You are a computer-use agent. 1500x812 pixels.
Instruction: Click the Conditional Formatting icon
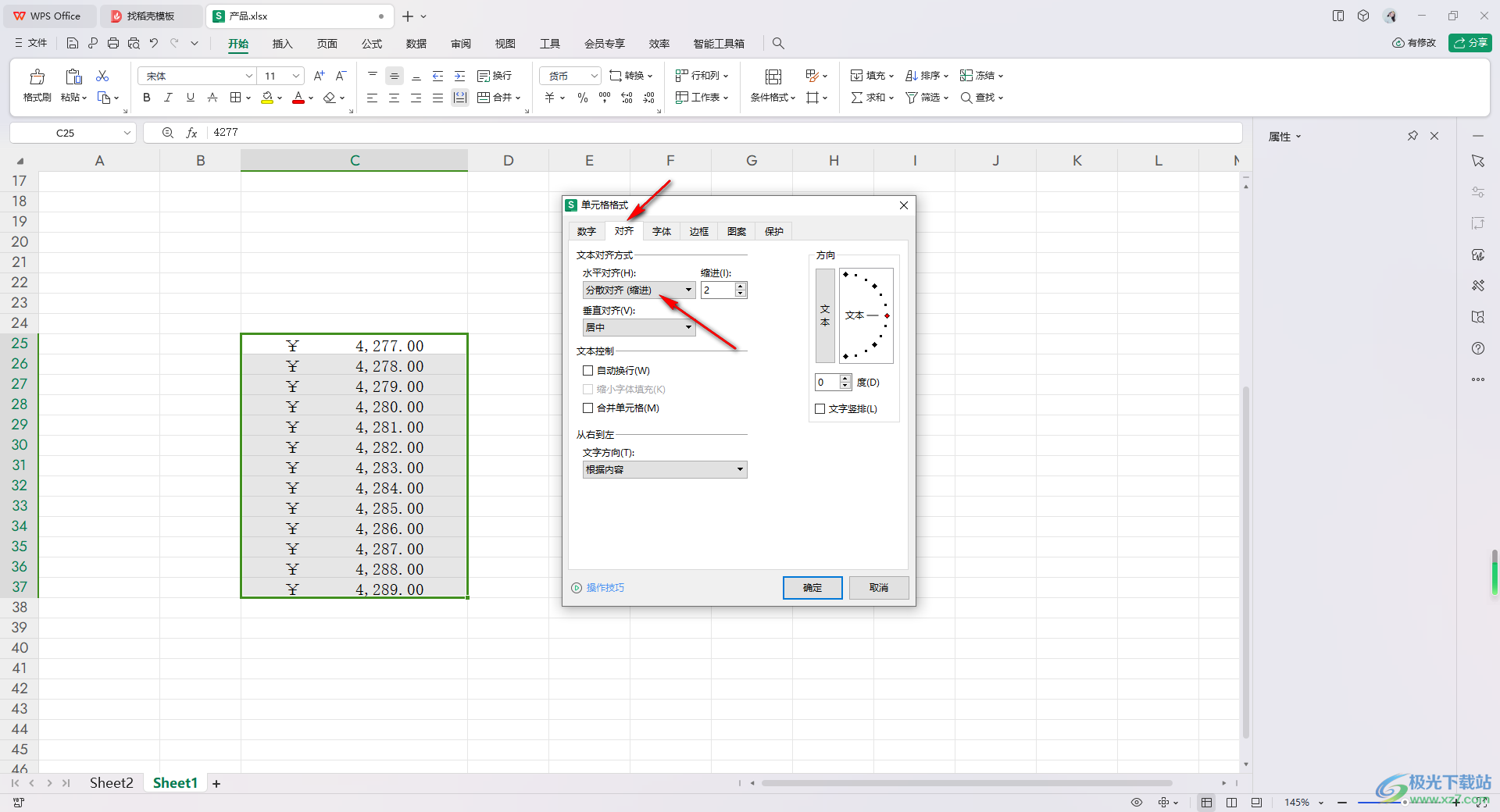point(773,77)
